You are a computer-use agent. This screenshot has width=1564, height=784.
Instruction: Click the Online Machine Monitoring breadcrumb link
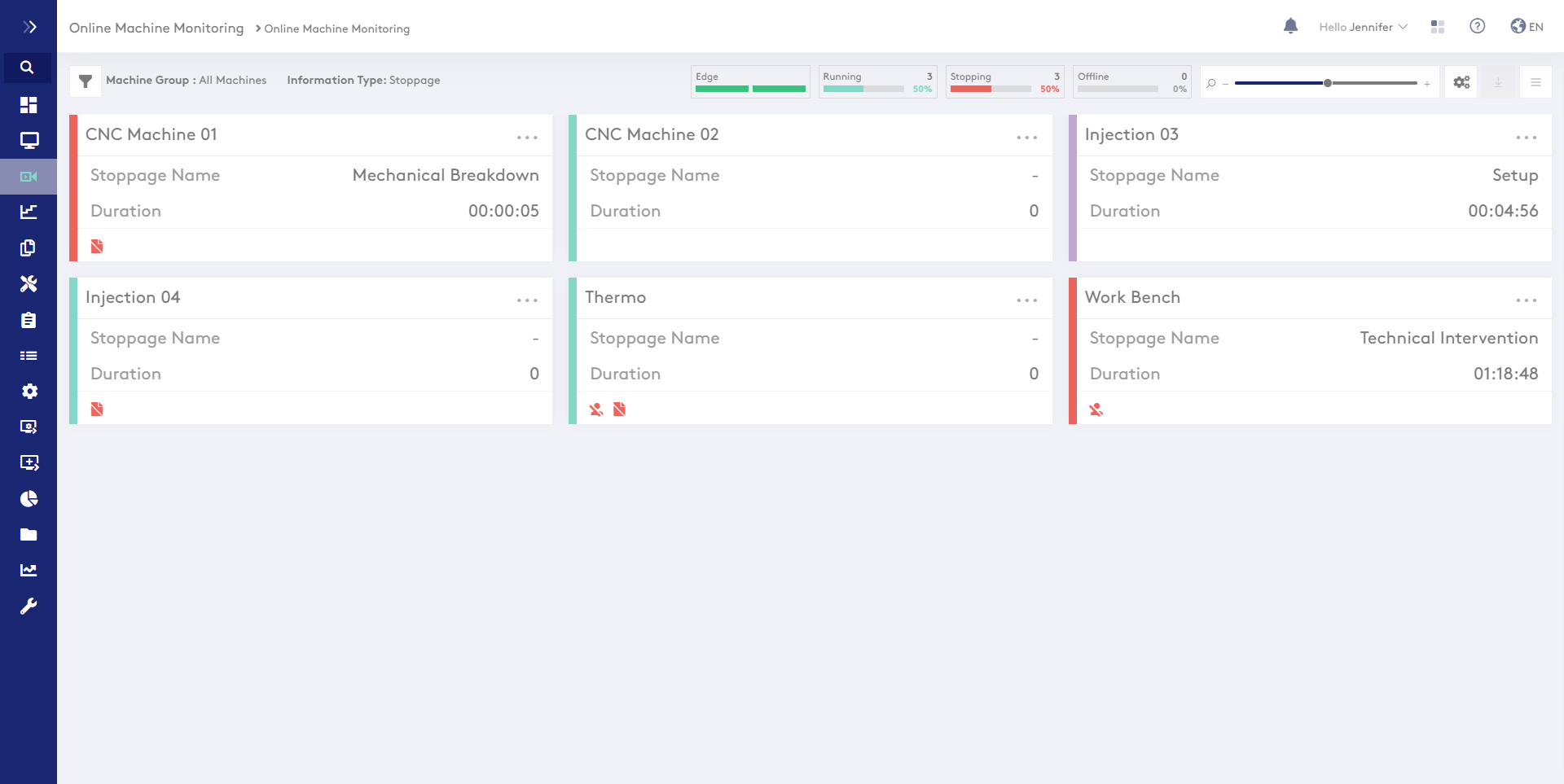[x=336, y=28]
